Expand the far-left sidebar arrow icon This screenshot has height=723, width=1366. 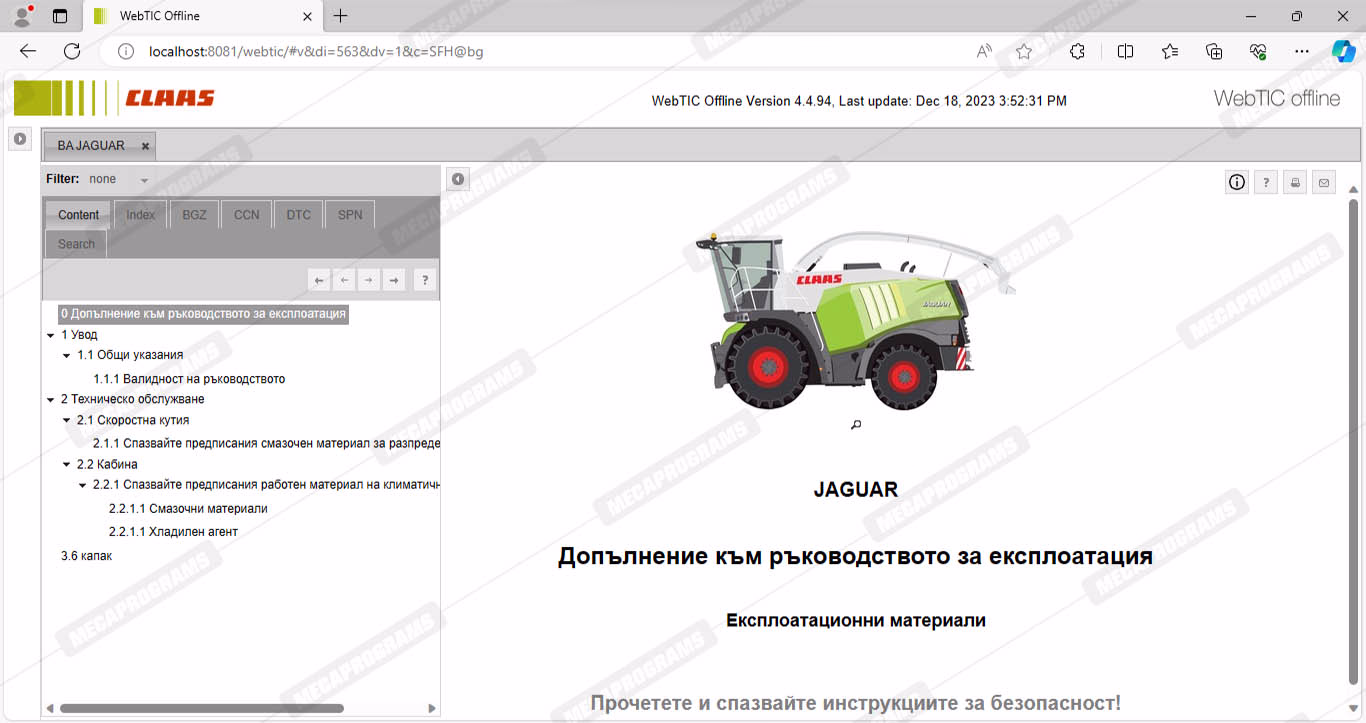19,139
